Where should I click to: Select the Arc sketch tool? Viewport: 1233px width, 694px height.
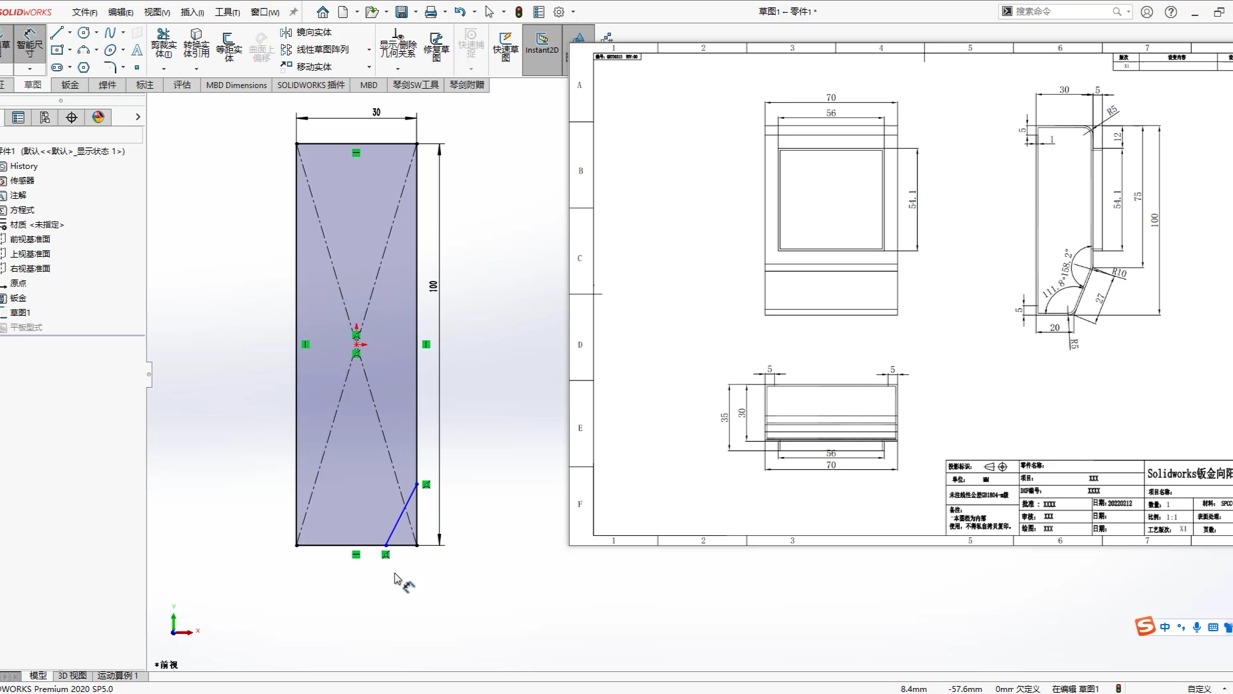point(83,50)
